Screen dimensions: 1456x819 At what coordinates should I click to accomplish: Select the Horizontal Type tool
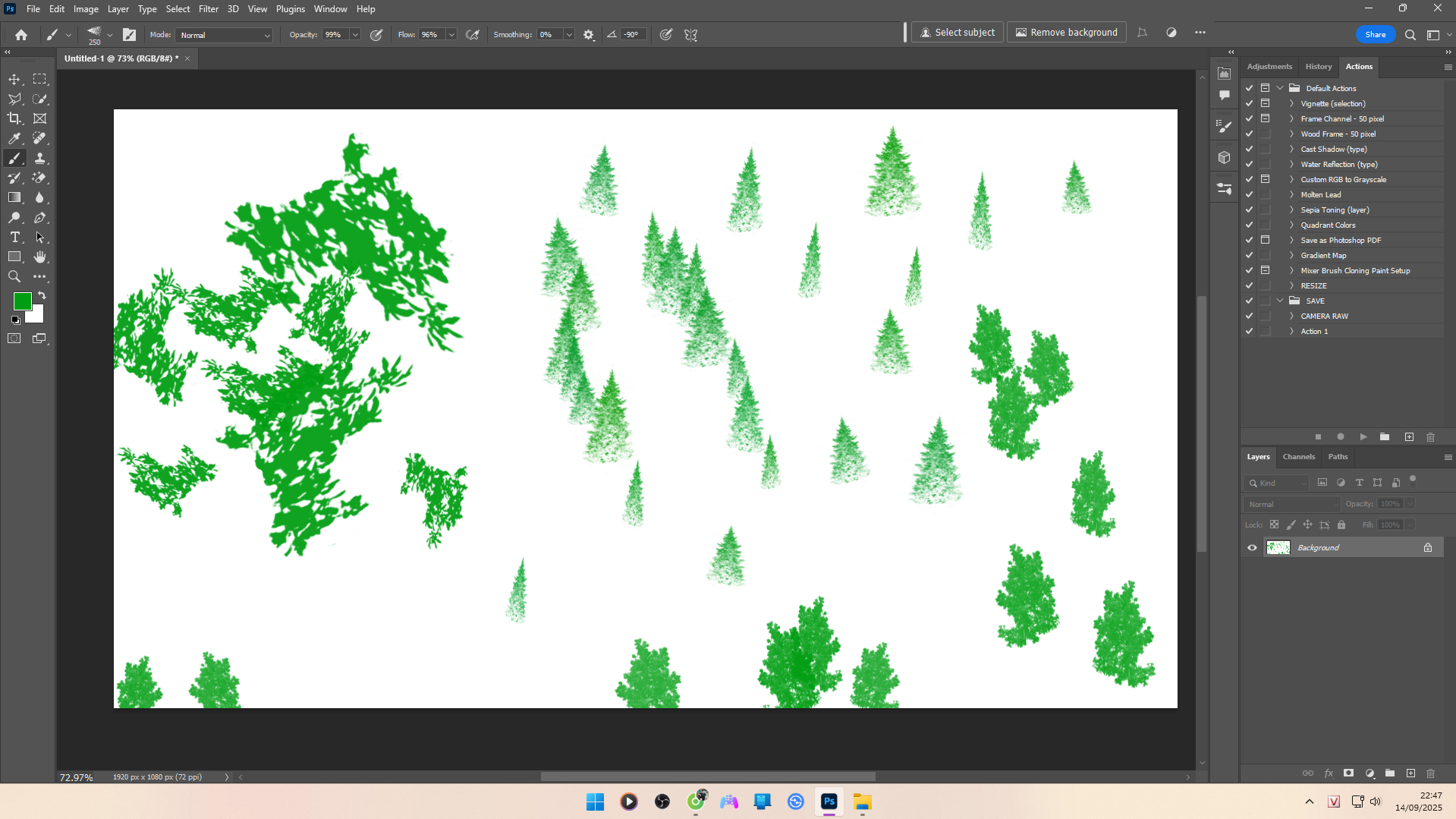click(14, 238)
